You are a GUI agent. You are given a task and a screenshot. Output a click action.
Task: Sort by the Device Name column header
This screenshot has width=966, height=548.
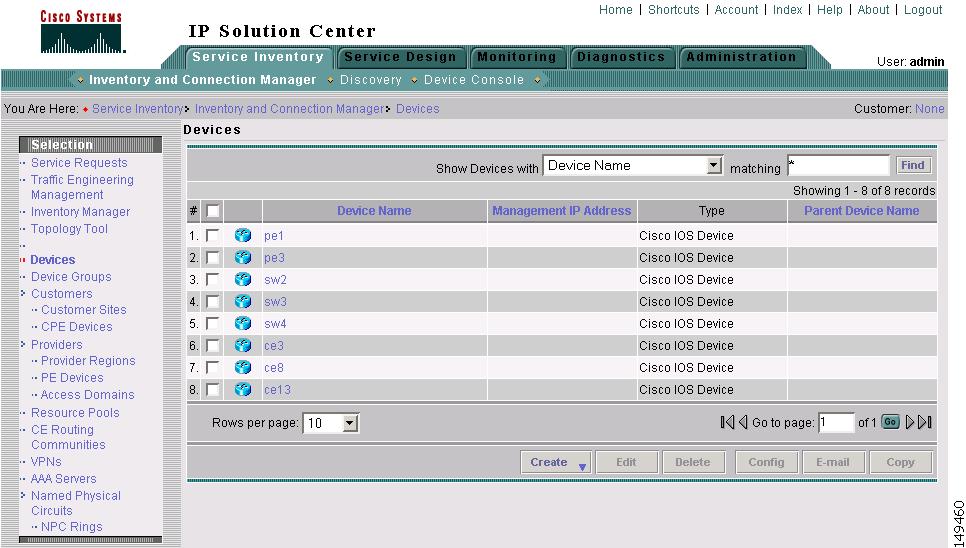click(374, 211)
